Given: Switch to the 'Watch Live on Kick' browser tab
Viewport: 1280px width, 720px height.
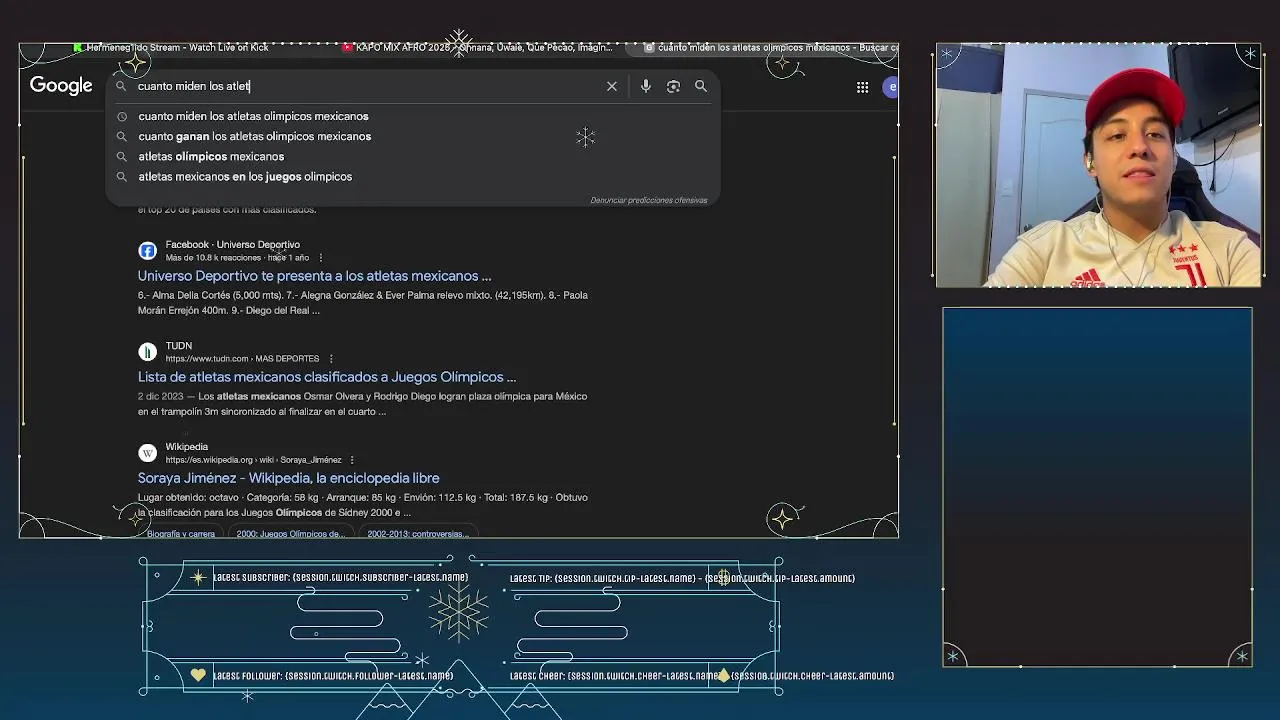Looking at the screenshot, I should [x=170, y=47].
